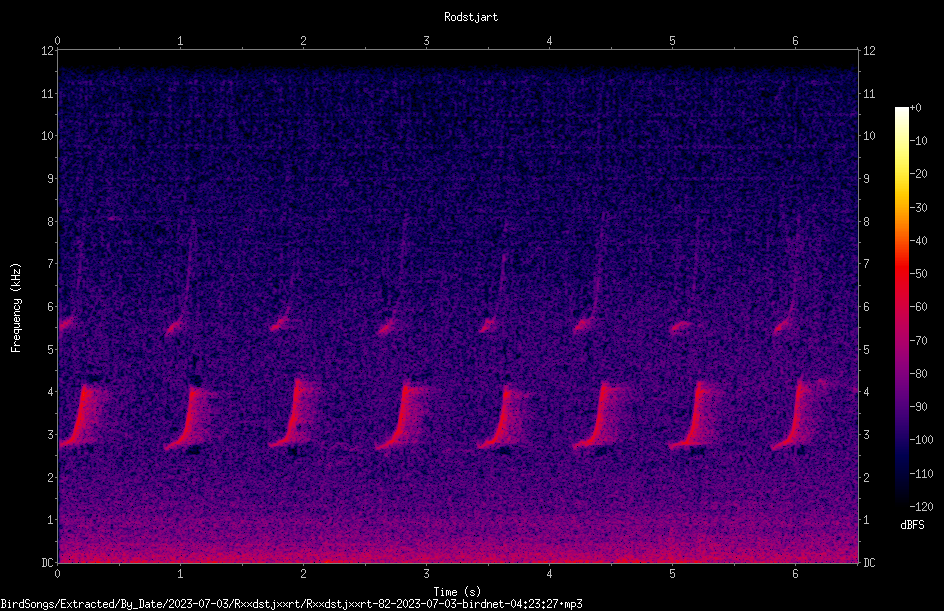Click the harmonic blip above the fourth chirp
Image resolution: width=944 pixels, height=611 pixels.
[x=387, y=327]
